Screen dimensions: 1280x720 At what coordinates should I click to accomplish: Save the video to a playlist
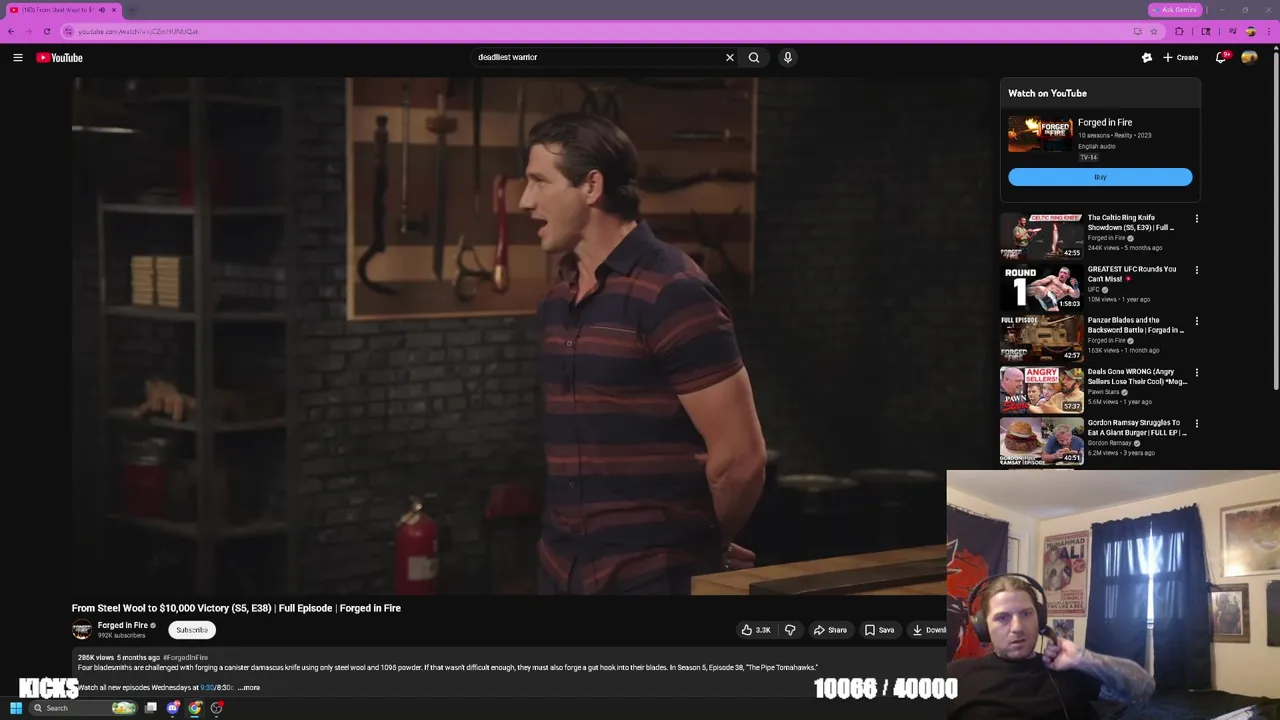(880, 630)
